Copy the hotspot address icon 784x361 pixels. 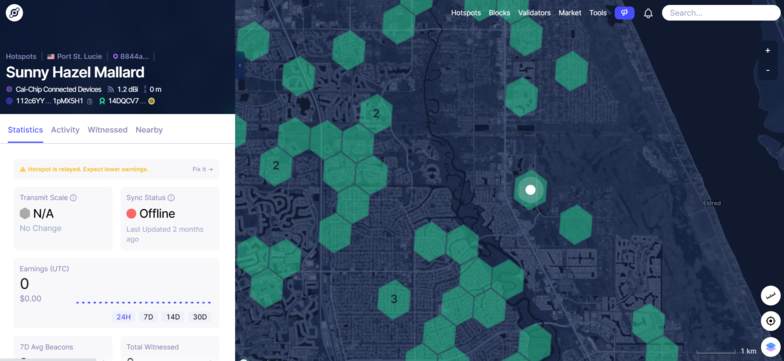click(90, 102)
